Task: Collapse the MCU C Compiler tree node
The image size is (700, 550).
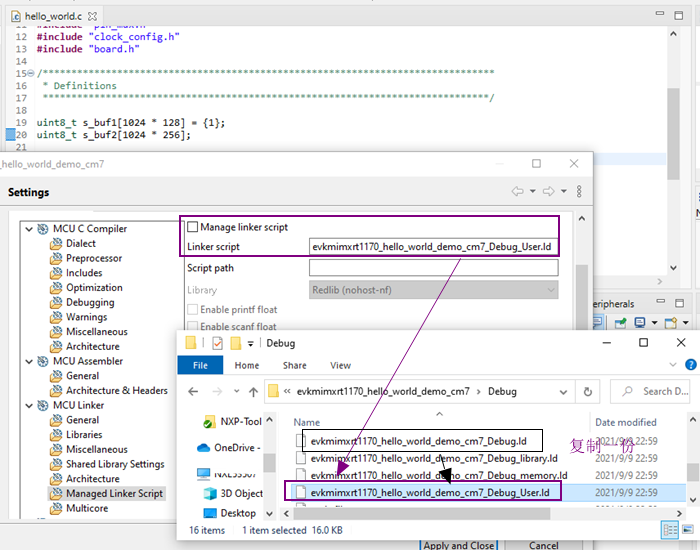Action: (29, 229)
